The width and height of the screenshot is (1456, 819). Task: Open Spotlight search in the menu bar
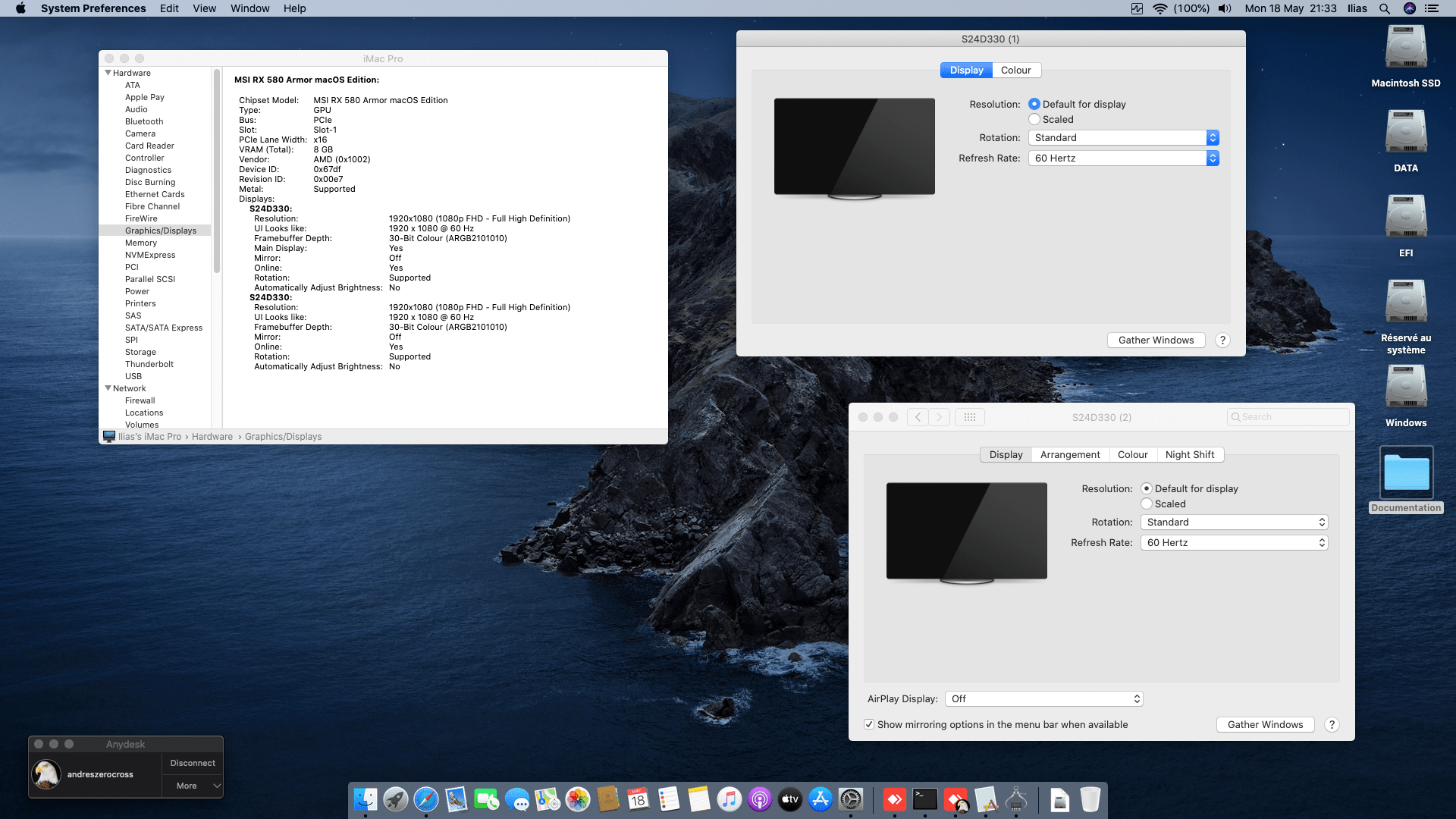(x=1385, y=8)
